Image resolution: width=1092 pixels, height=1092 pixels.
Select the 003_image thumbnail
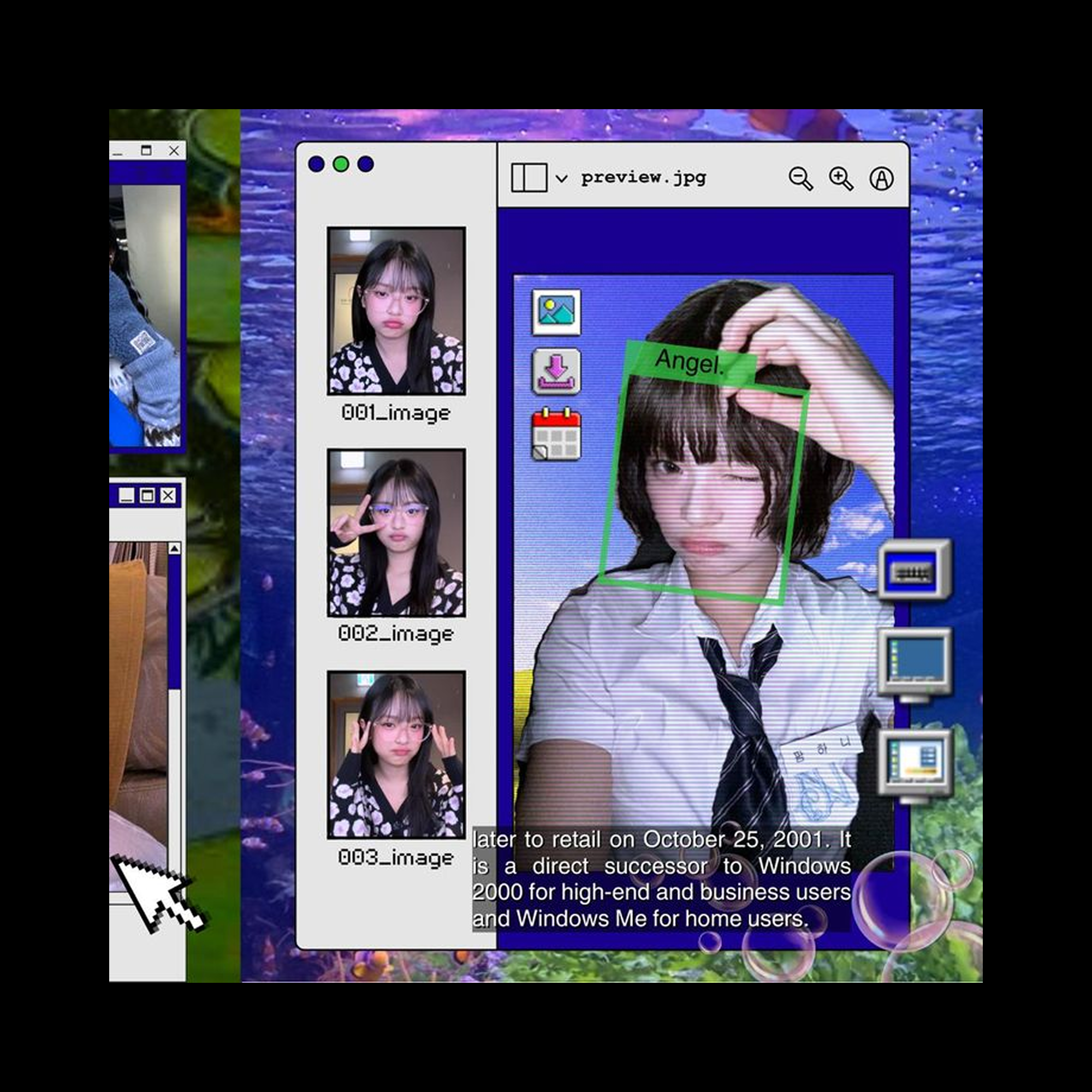coord(396,755)
